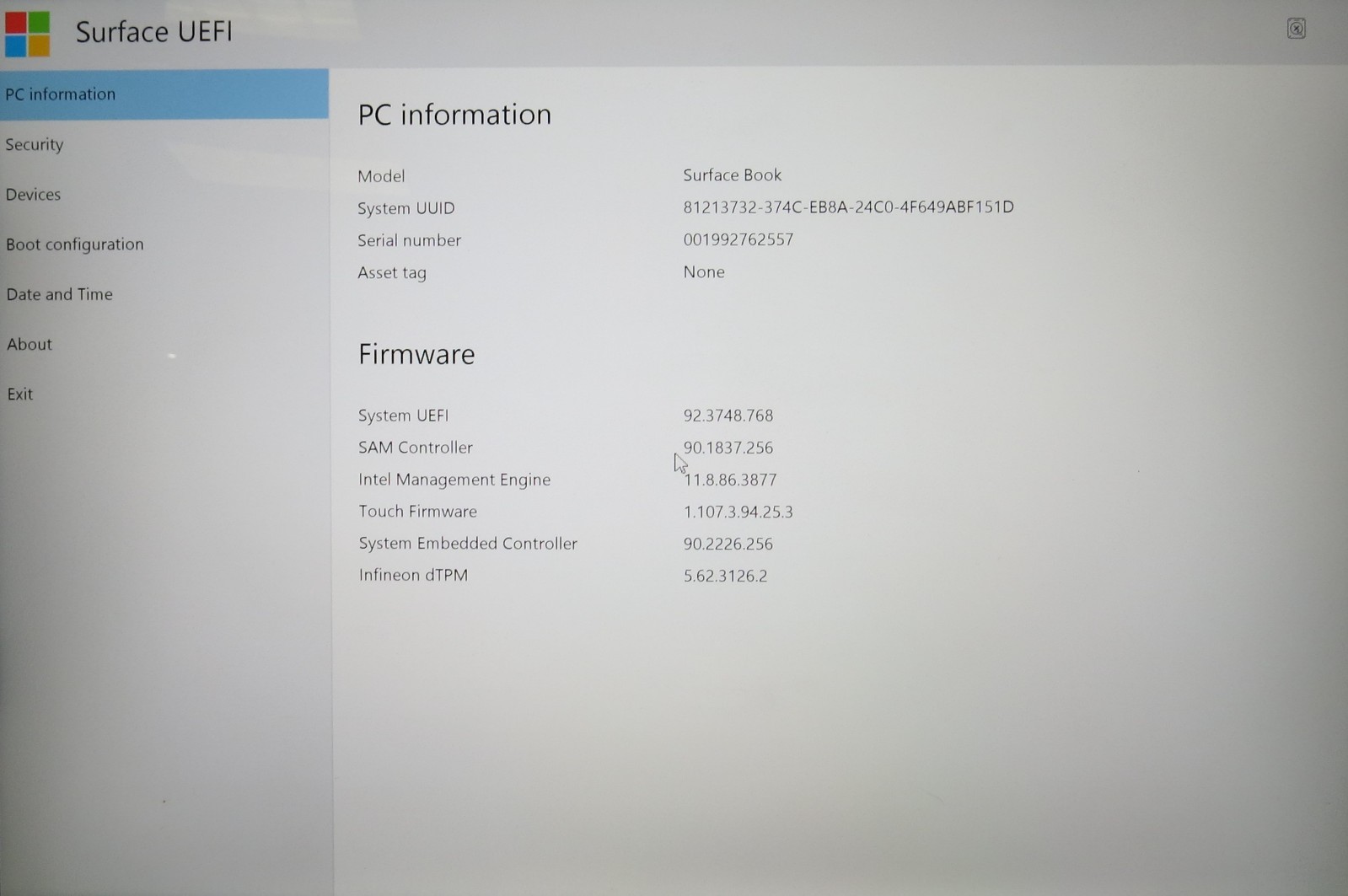Viewport: 1348px width, 896px height.
Task: Click the System UEFI firmware label
Action: tap(403, 416)
